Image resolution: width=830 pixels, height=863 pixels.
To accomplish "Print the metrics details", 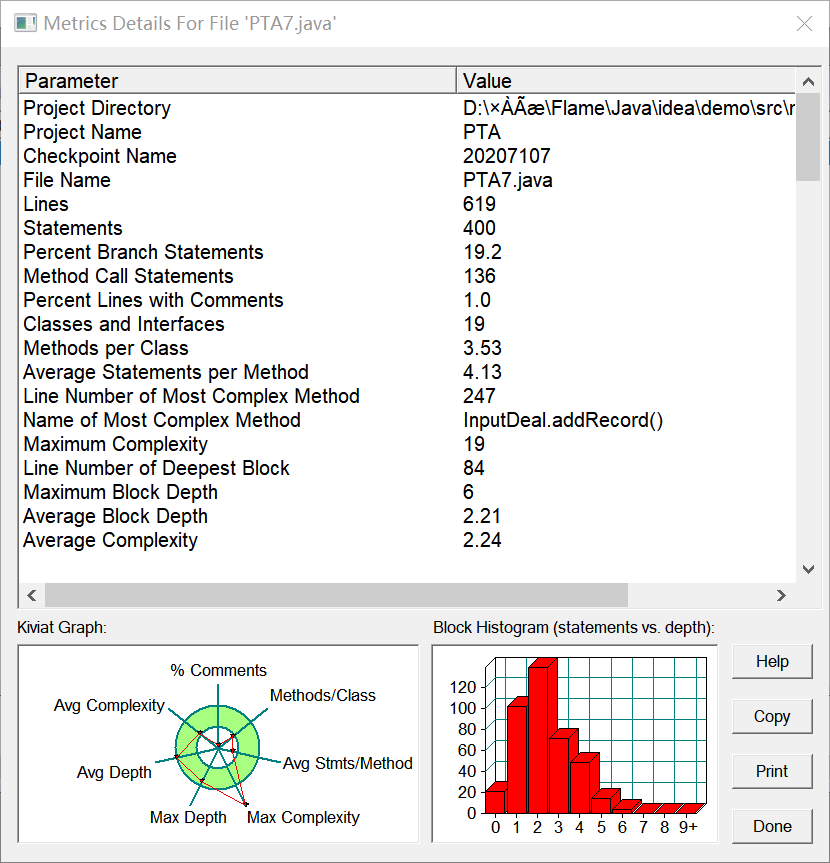I will (772, 771).
